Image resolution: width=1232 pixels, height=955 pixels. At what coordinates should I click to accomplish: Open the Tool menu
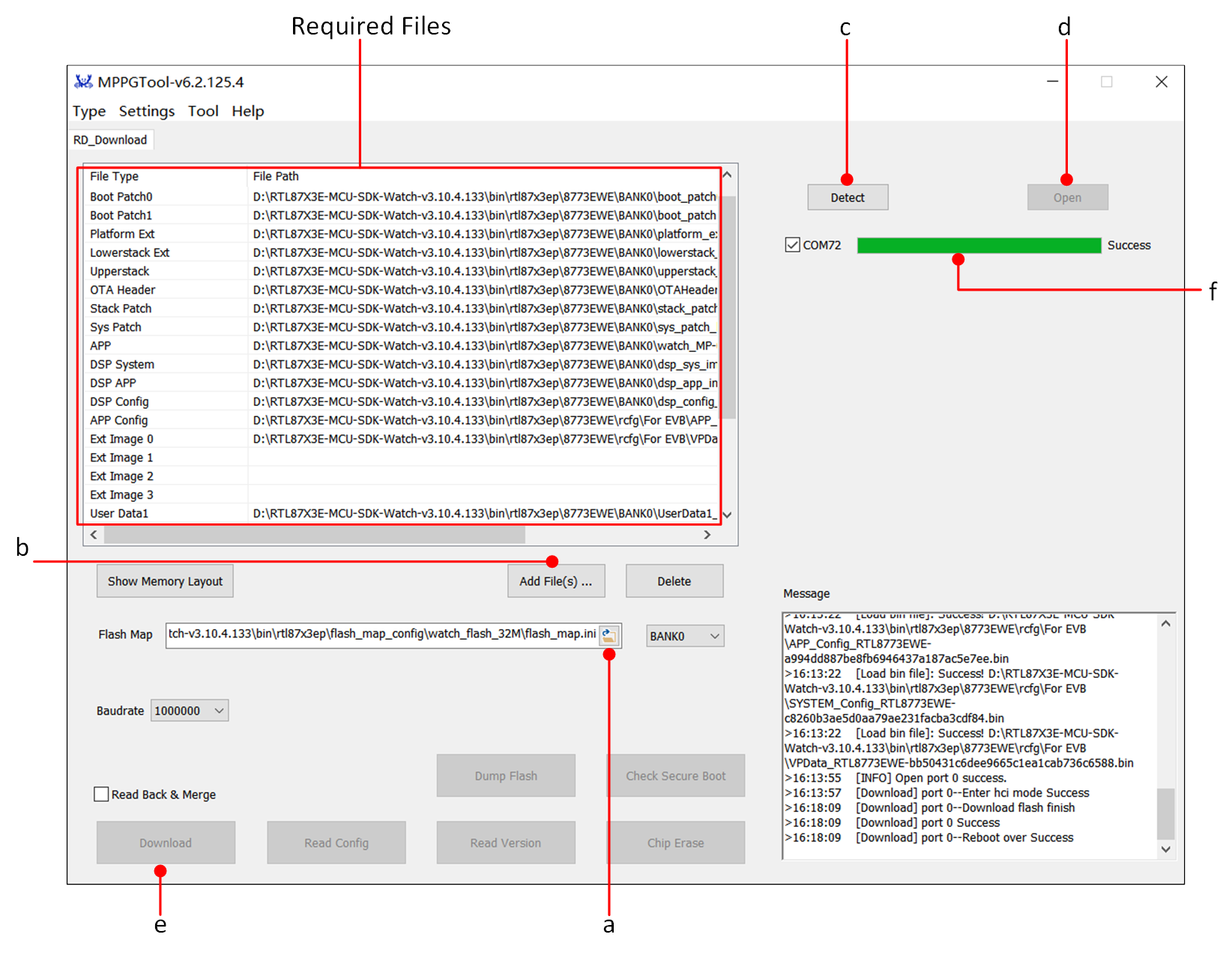[202, 112]
